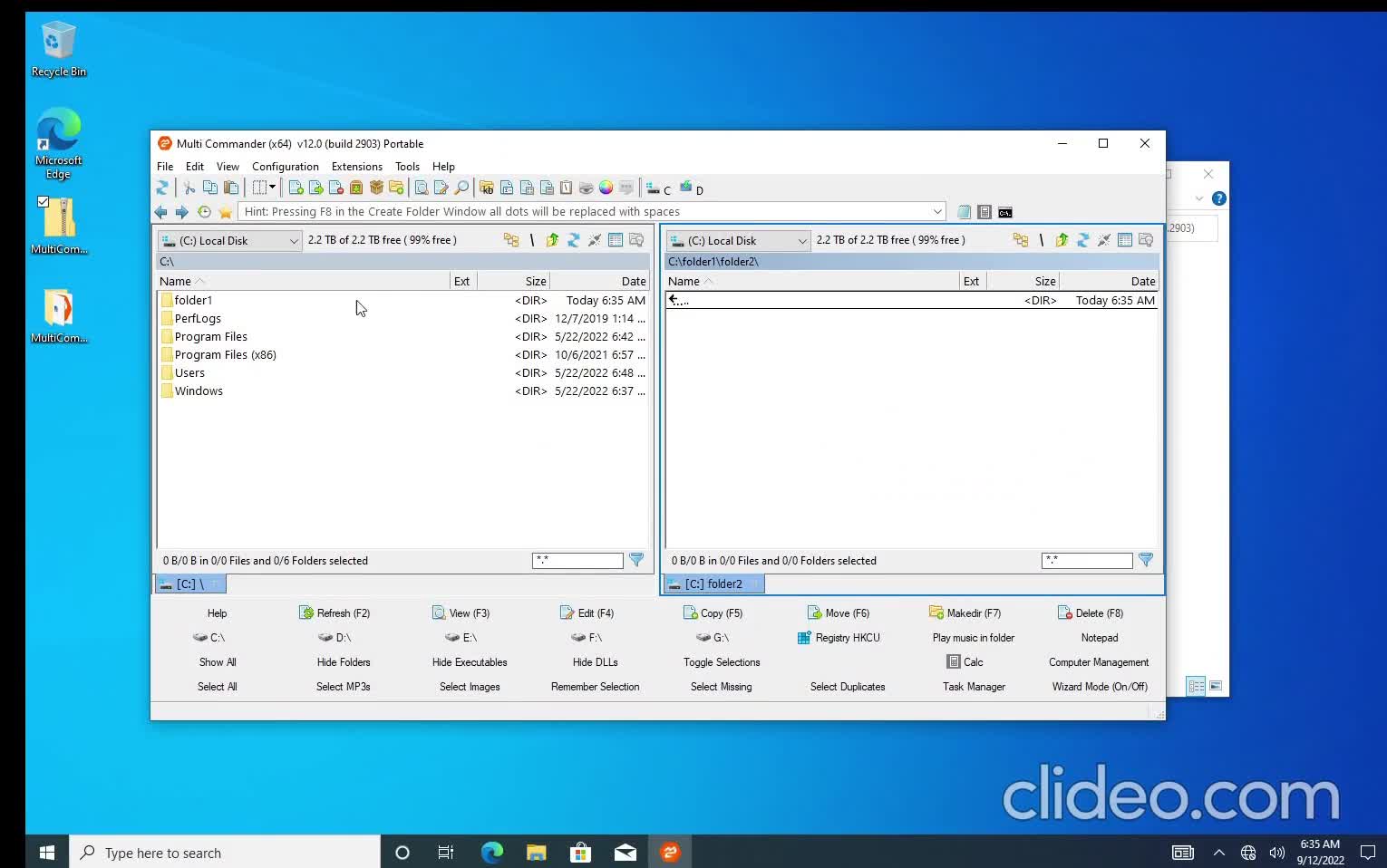
Task: Click left panel go-up folder icon
Action: 552,240
